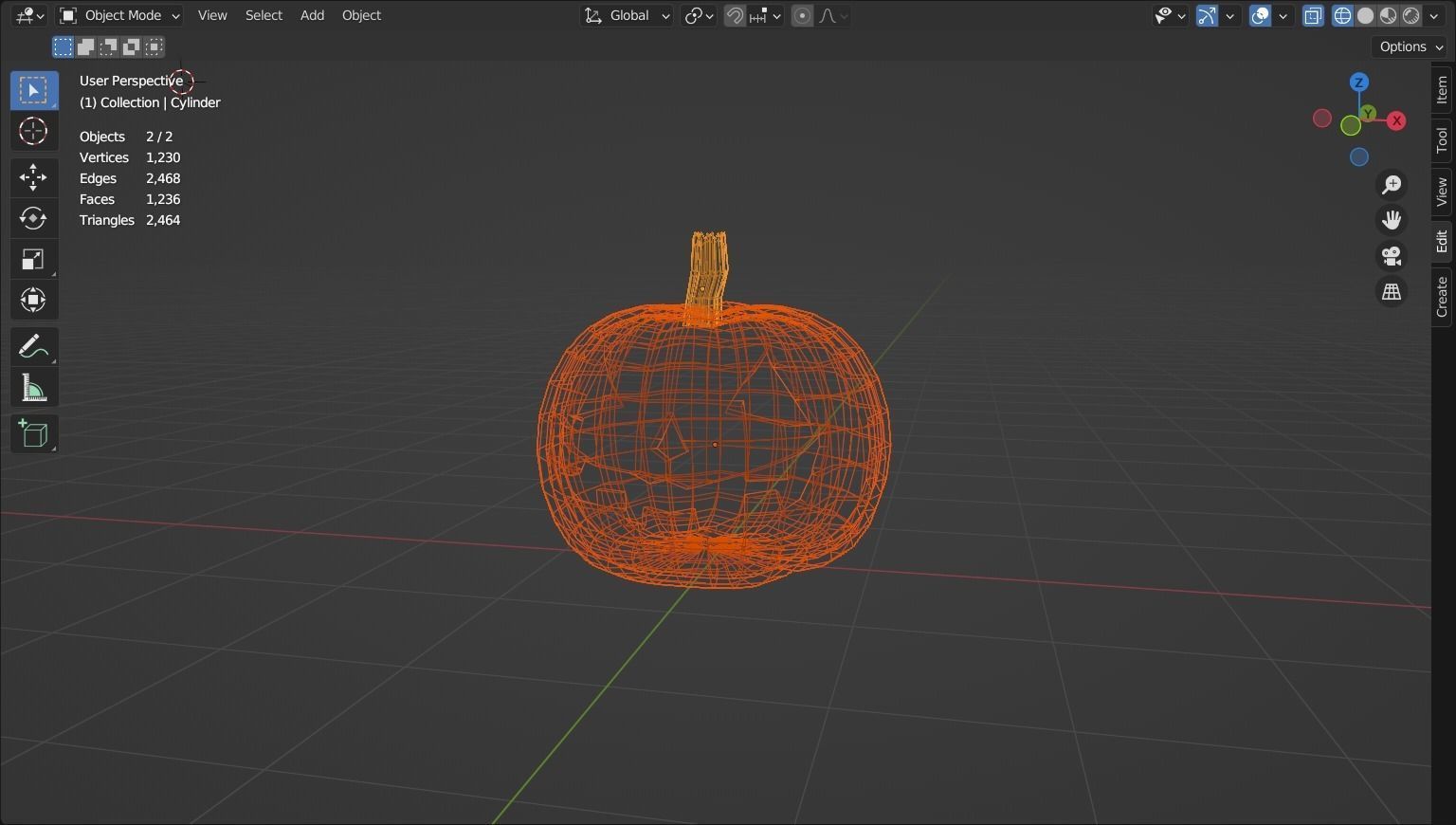The image size is (1456, 825).
Task: Activate the Zoom control in the viewport
Action: pyautogui.click(x=1391, y=184)
